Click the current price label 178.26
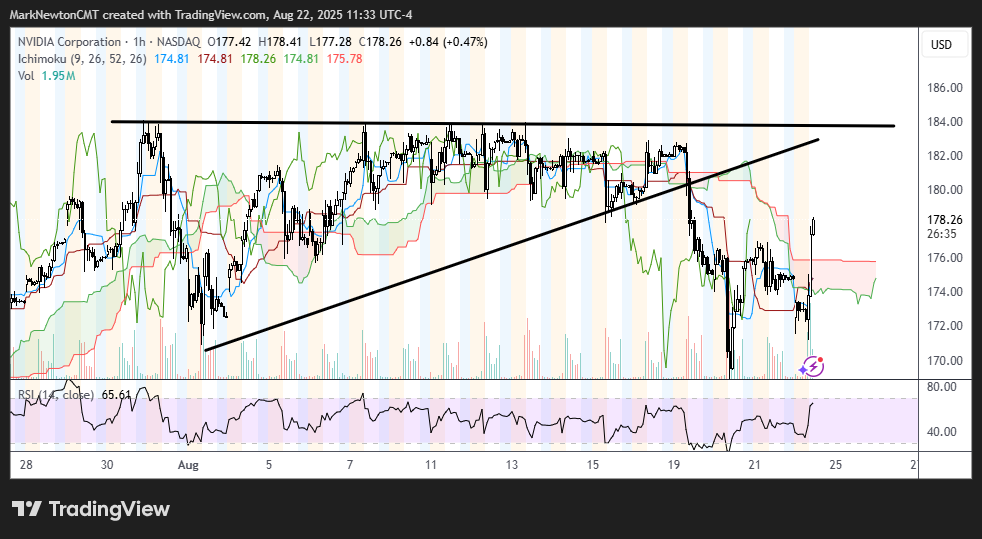The width and height of the screenshot is (982, 539). coord(945,220)
